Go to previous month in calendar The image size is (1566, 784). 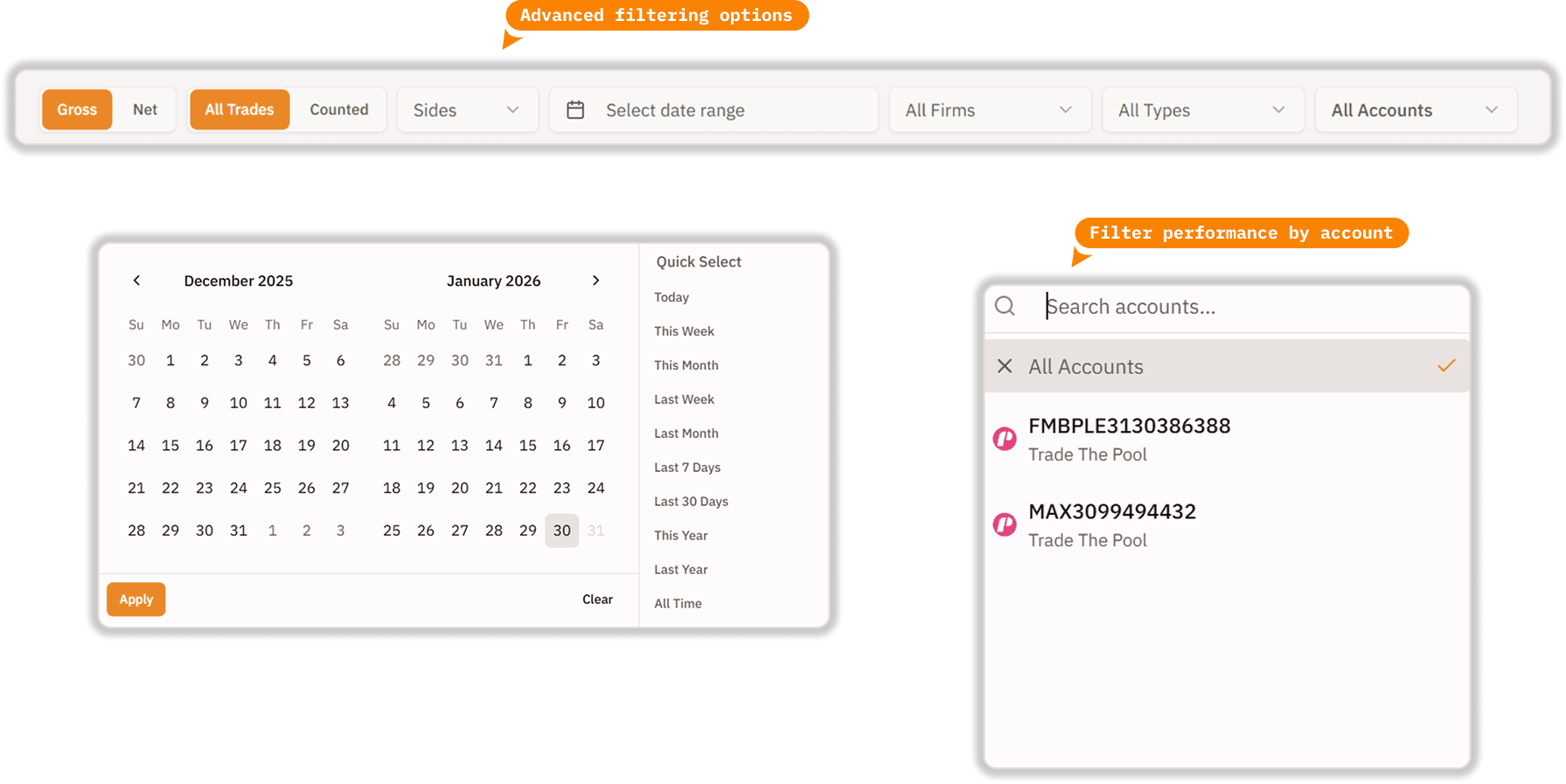coord(136,281)
